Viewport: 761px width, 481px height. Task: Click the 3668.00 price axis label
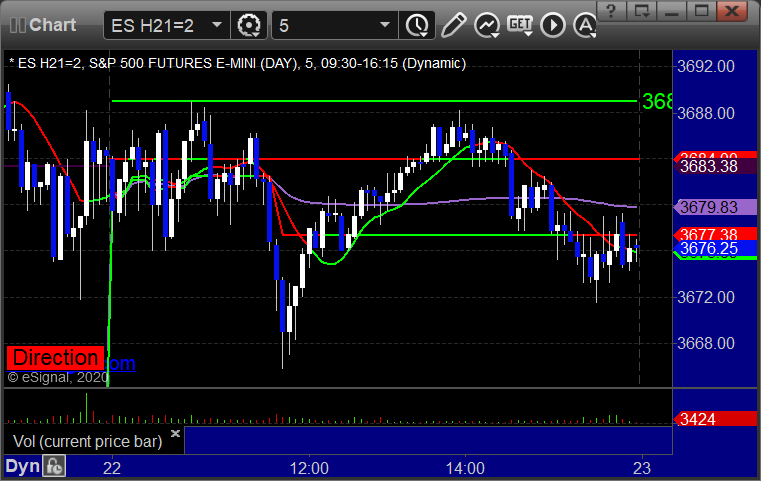pos(705,343)
